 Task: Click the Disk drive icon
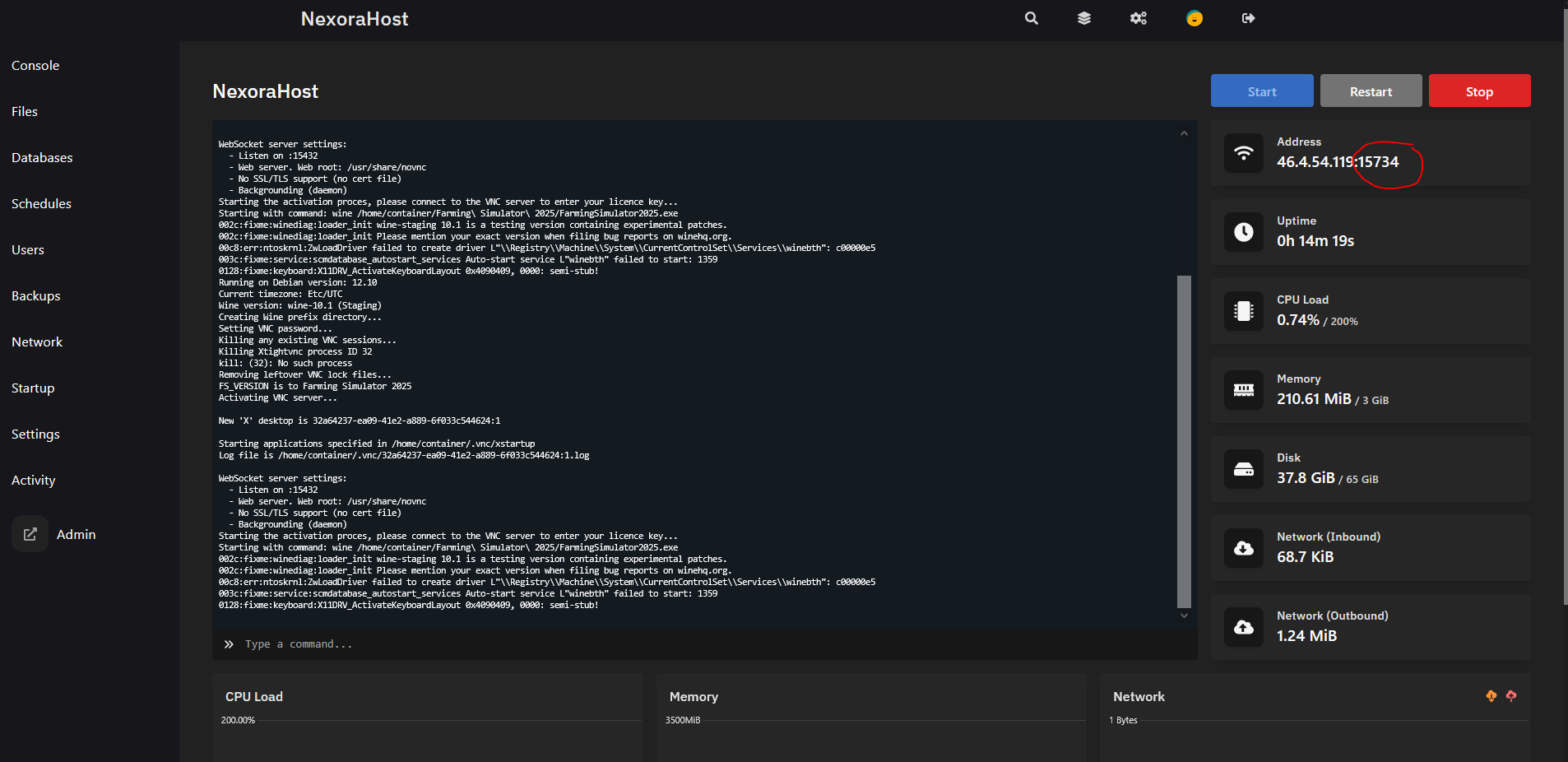[x=1244, y=469]
